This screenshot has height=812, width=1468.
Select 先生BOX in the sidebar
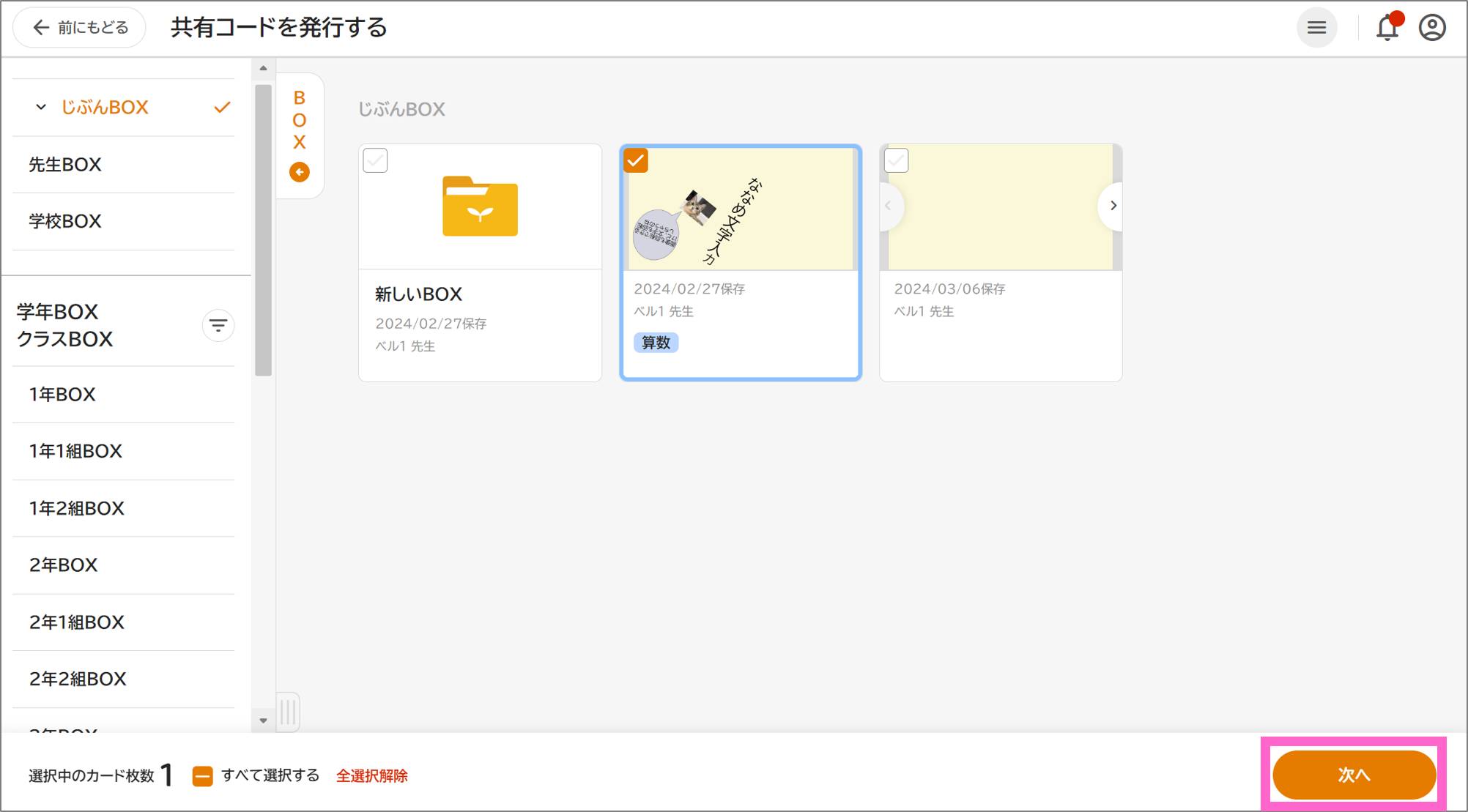tap(65, 165)
